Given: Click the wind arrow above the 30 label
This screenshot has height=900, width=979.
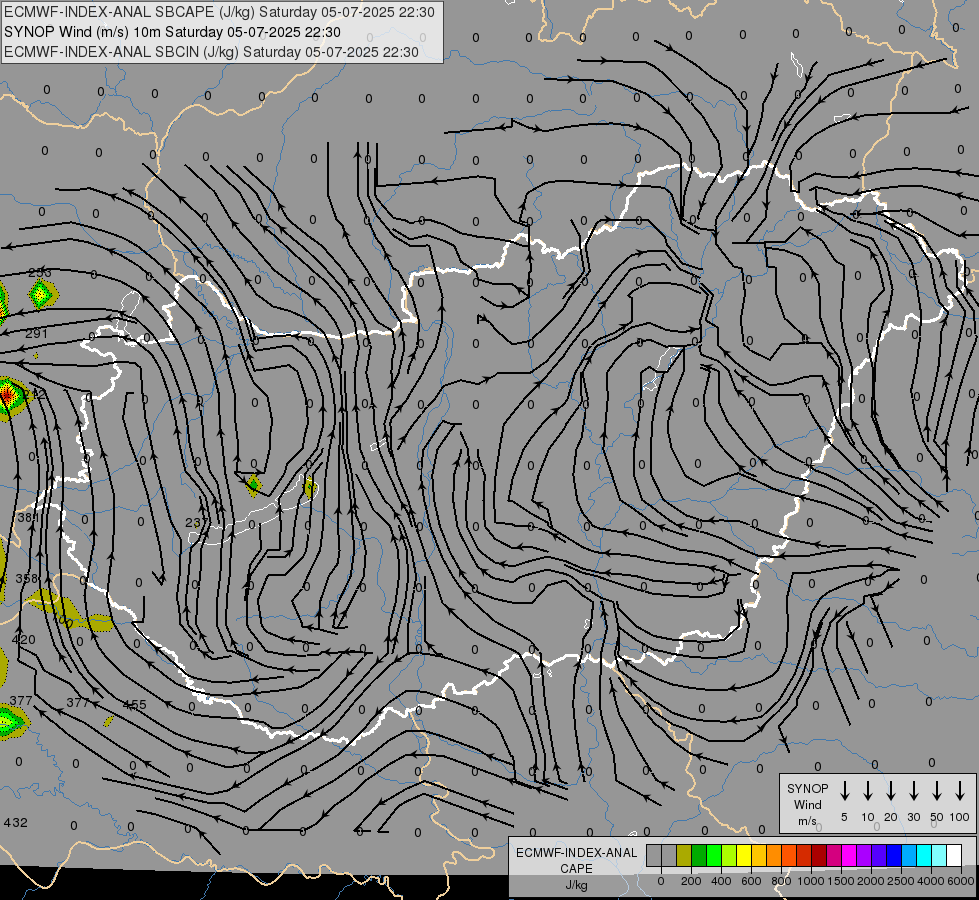Looking at the screenshot, I should pyautogui.click(x=913, y=790).
